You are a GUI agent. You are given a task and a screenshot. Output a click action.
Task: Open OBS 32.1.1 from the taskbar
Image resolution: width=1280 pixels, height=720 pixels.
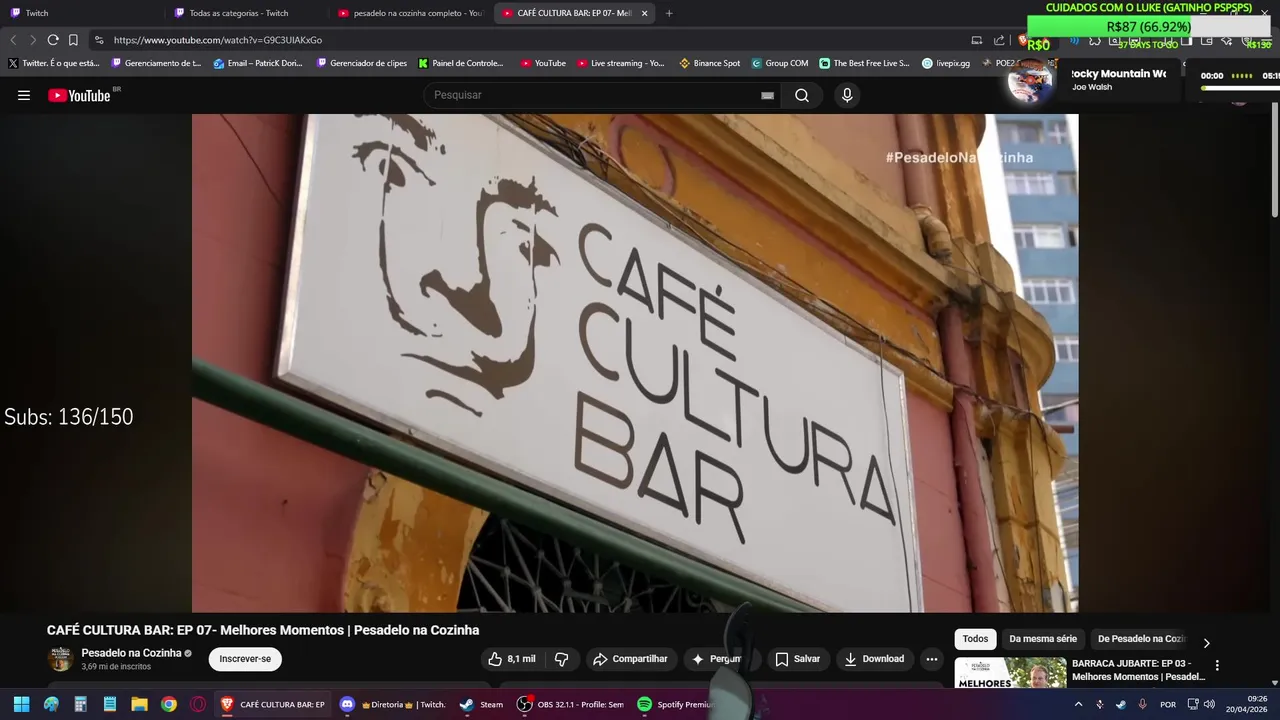(570, 704)
